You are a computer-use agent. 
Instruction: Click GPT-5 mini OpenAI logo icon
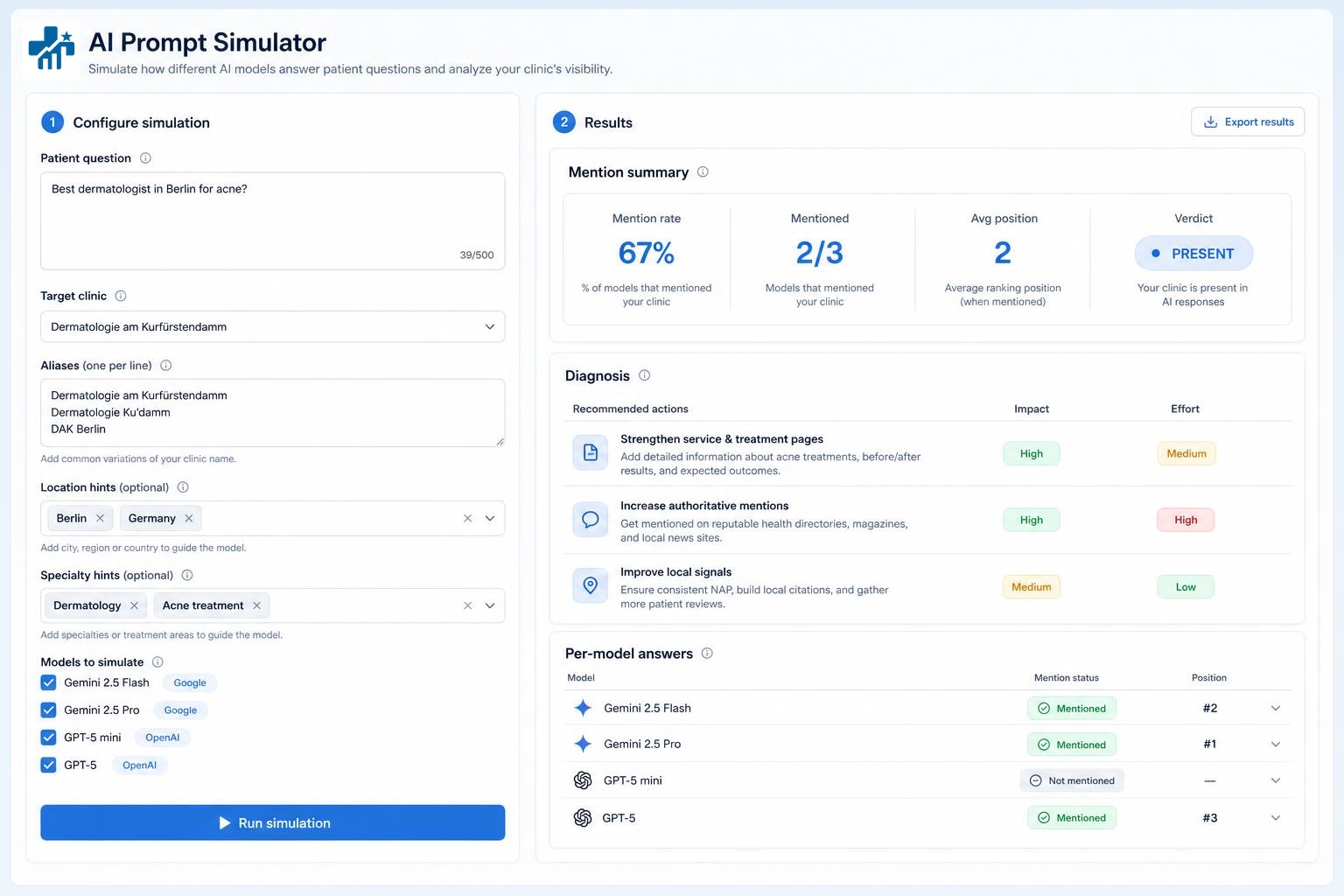coord(583,780)
